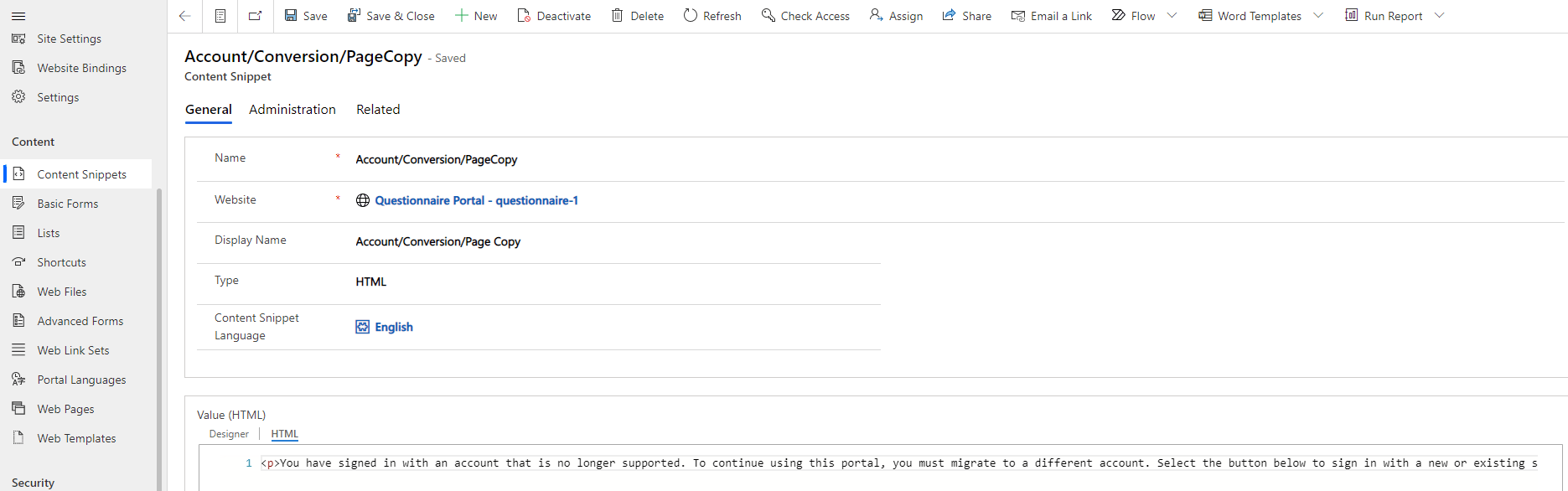1568x491 pixels.
Task: Click Email a Link
Action: [1052, 16]
